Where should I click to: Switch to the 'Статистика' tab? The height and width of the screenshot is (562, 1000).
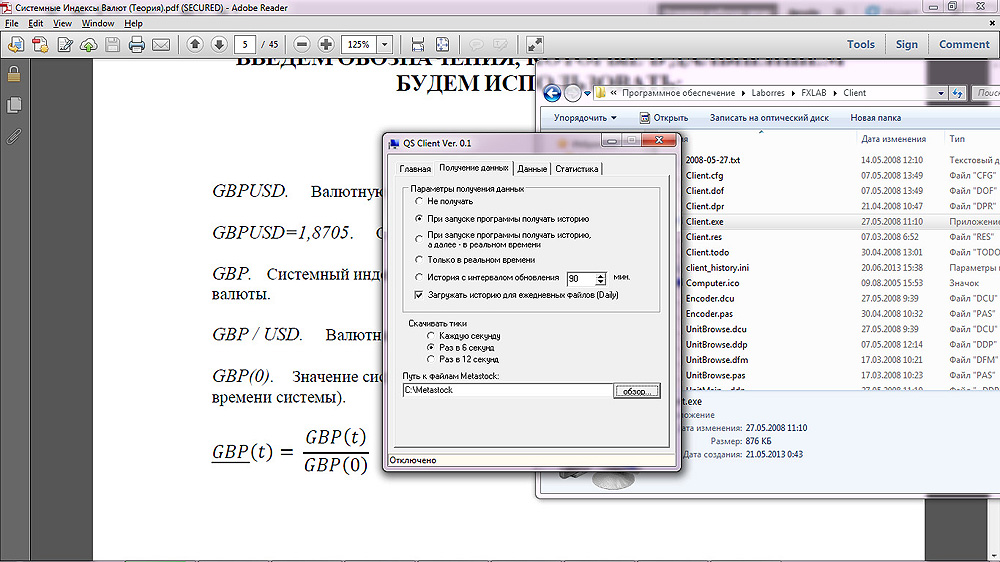click(x=576, y=169)
